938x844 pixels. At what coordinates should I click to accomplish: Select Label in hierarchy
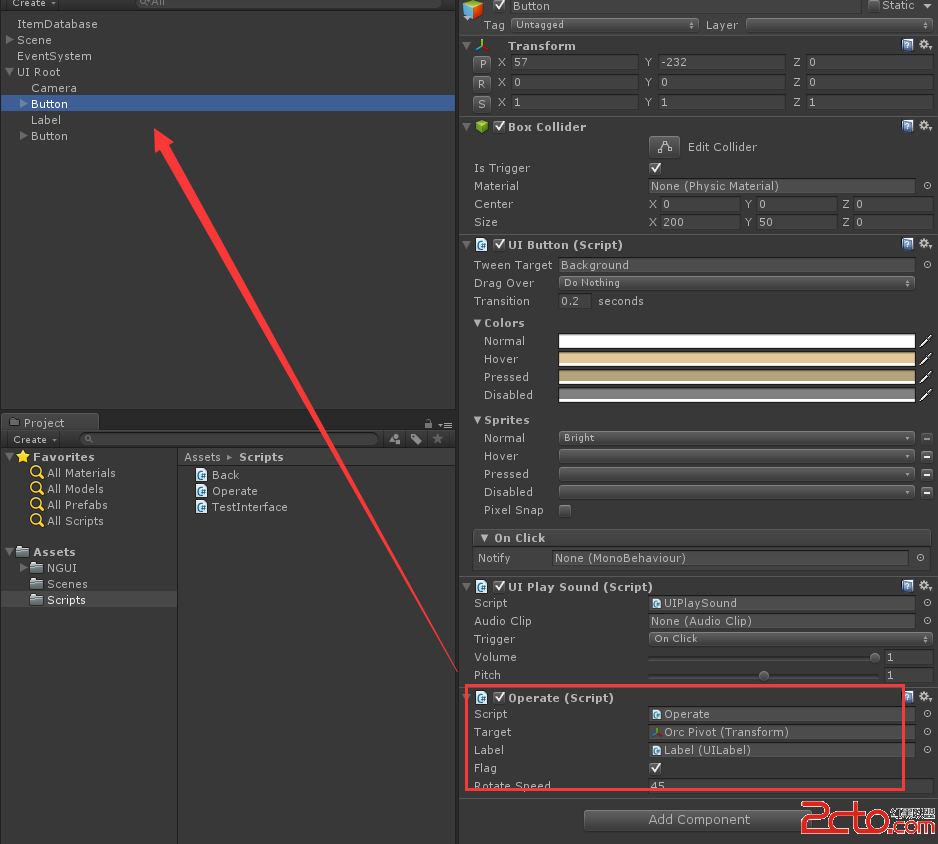(x=46, y=120)
